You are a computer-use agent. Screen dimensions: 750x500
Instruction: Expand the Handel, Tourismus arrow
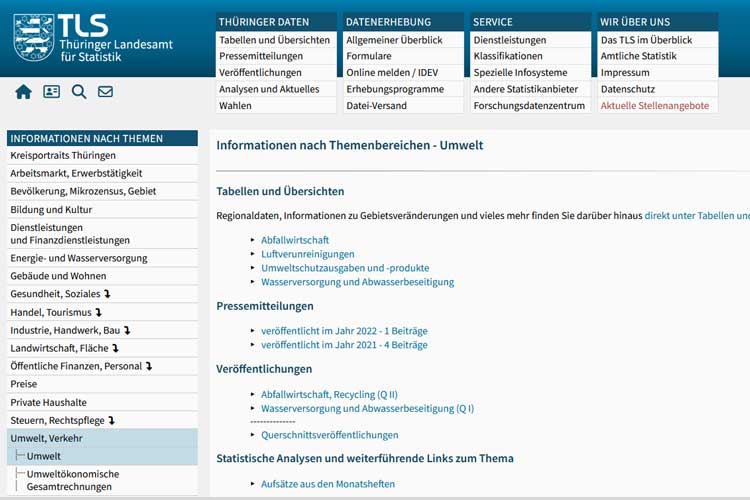pyautogui.click(x=99, y=312)
